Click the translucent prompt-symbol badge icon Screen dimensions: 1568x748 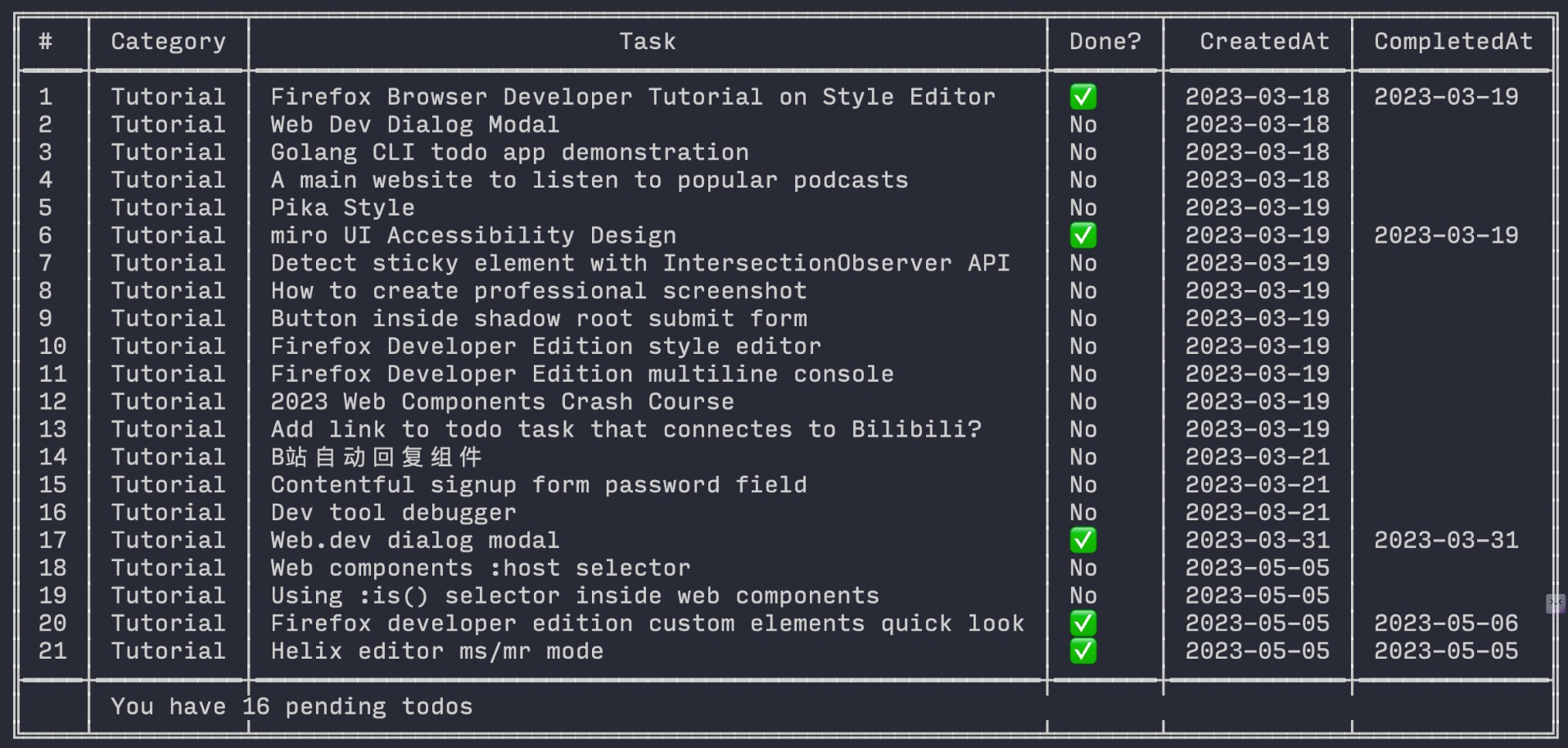1555,604
